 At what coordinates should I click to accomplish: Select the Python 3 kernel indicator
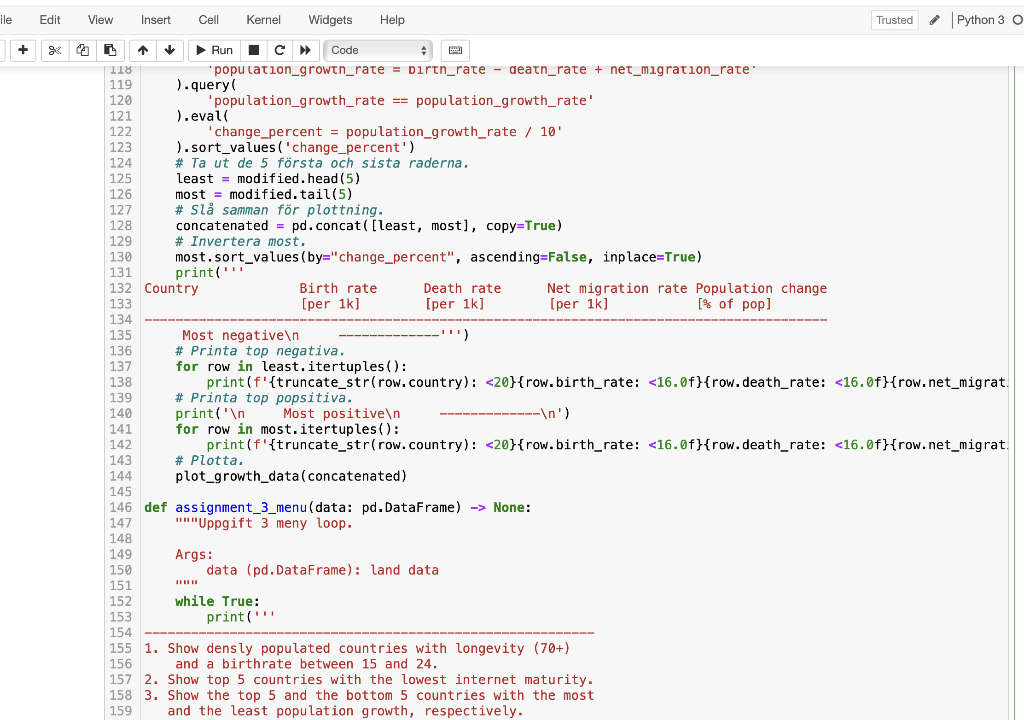pos(983,19)
